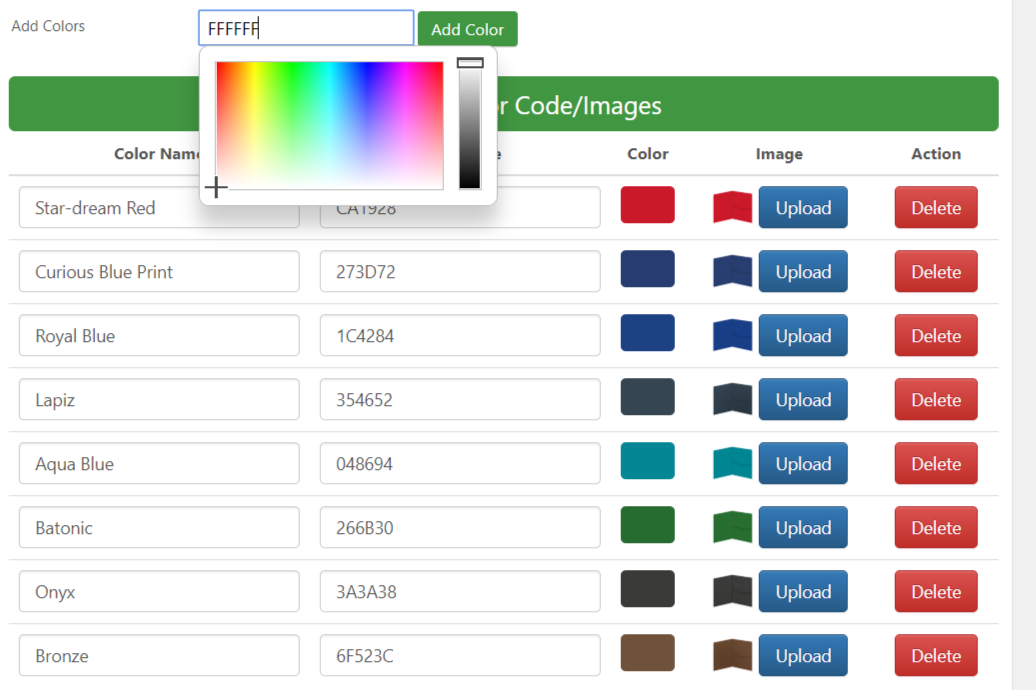Edit the Curious Blue Print name field
Viewport: 1036px width, 690px height.
click(x=159, y=272)
